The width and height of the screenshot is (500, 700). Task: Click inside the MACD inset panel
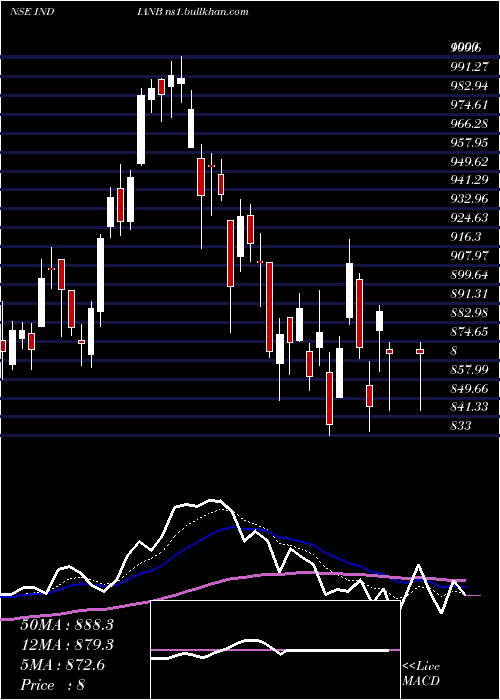point(275,650)
